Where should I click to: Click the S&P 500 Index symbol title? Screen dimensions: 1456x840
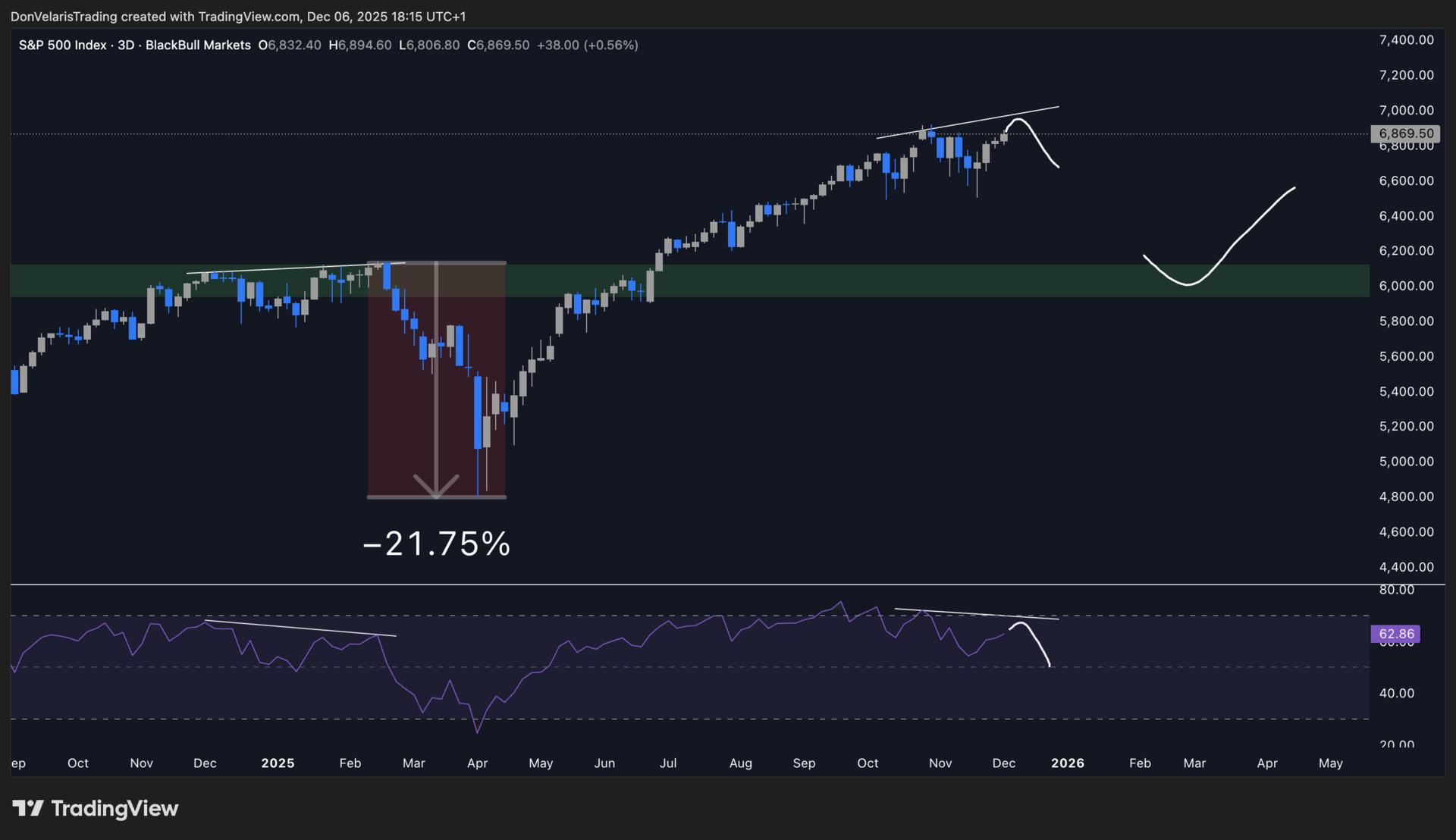tap(63, 45)
